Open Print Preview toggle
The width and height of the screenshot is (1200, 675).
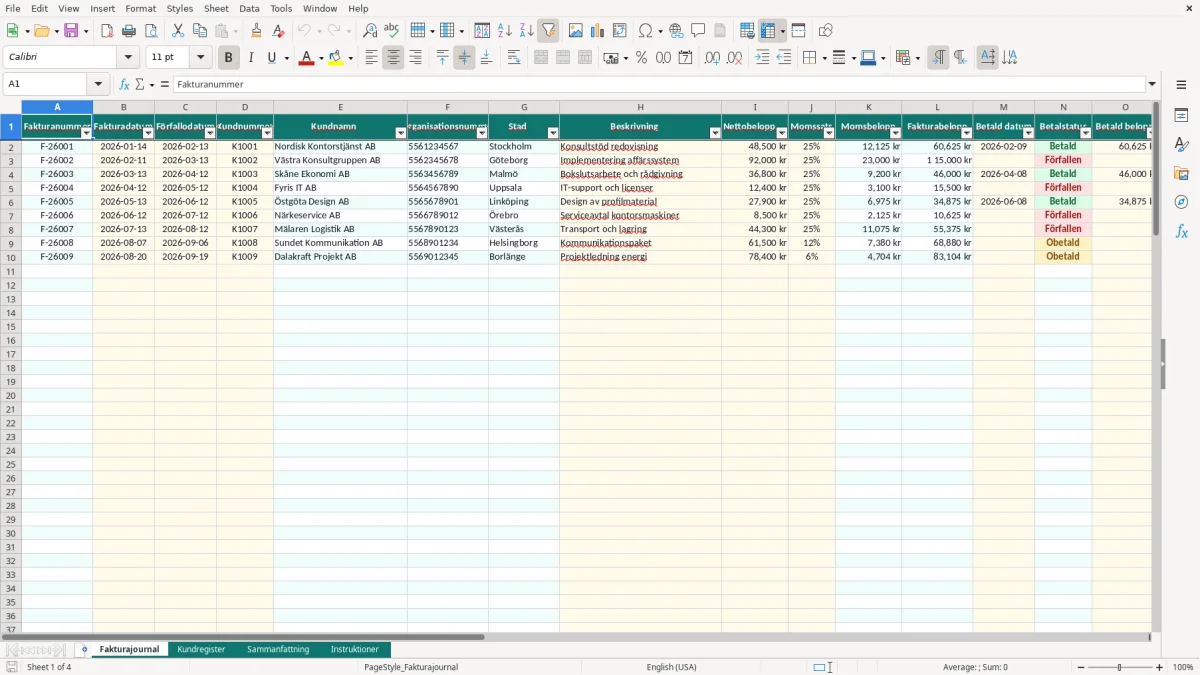click(151, 31)
